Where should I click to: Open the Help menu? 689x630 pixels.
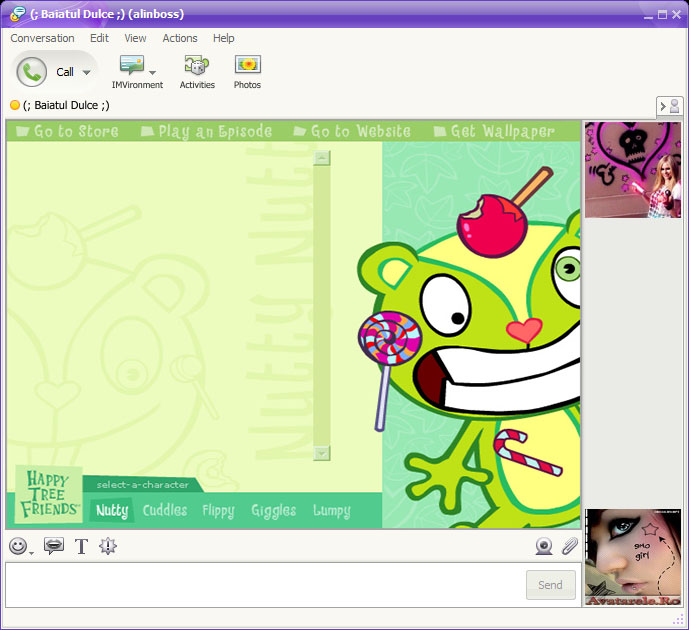(224, 38)
